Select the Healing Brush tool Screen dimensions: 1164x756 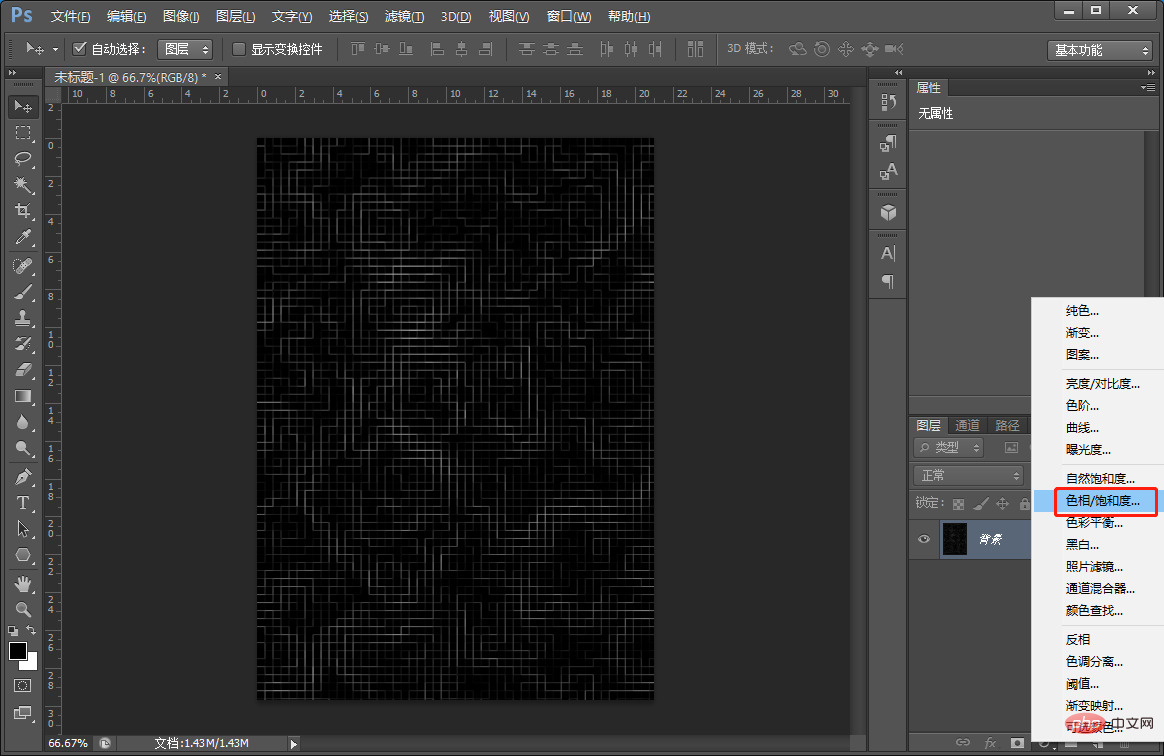23,266
